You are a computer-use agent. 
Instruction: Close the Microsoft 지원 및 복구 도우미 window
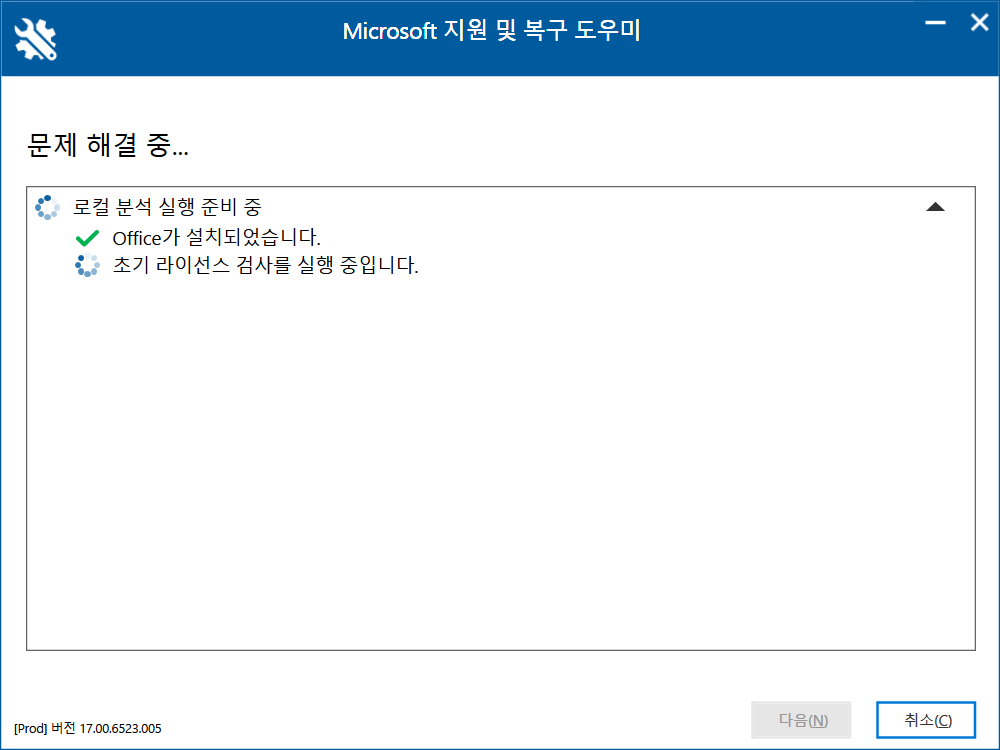(x=980, y=23)
